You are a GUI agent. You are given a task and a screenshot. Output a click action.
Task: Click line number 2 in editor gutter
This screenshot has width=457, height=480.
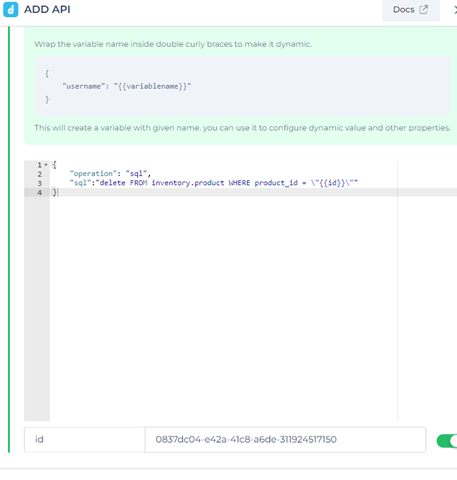coord(40,174)
